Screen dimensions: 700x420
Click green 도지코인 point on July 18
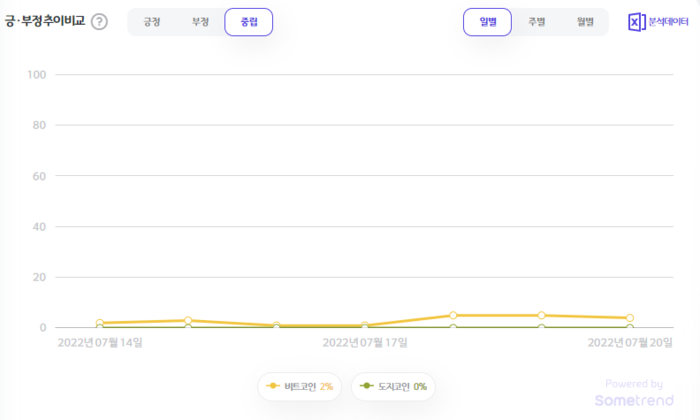coord(453,328)
